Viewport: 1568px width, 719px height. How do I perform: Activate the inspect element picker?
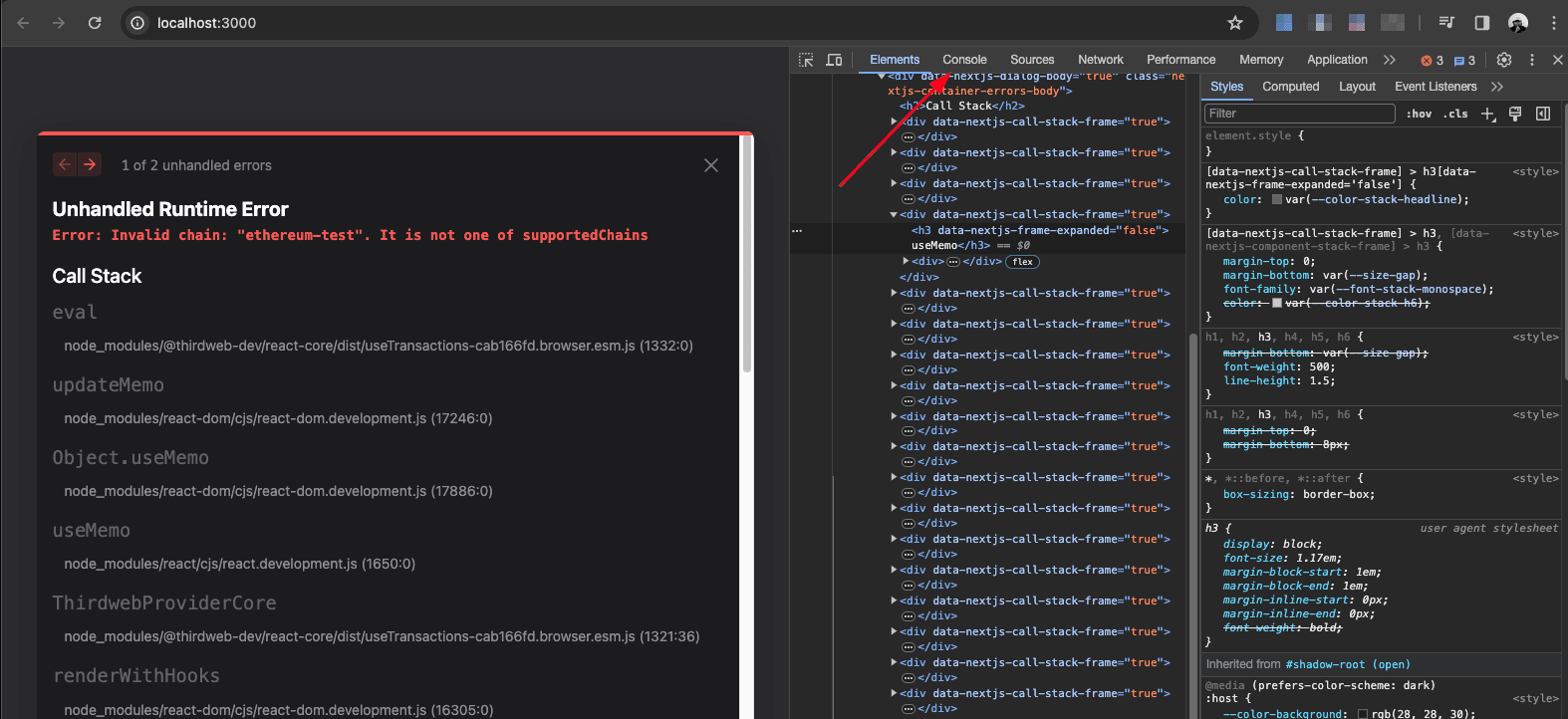806,60
